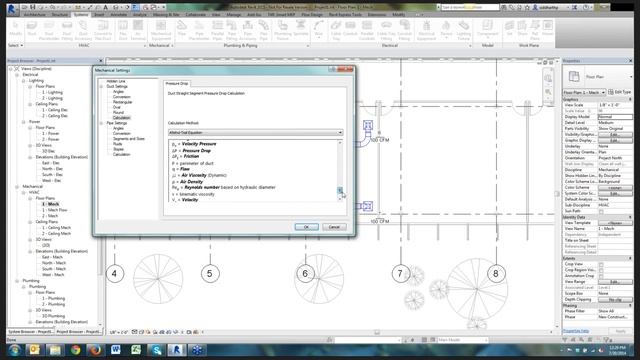The width and height of the screenshot is (640, 360).
Task: Toggle the Annotation Crop checkbox
Action: [601, 276]
